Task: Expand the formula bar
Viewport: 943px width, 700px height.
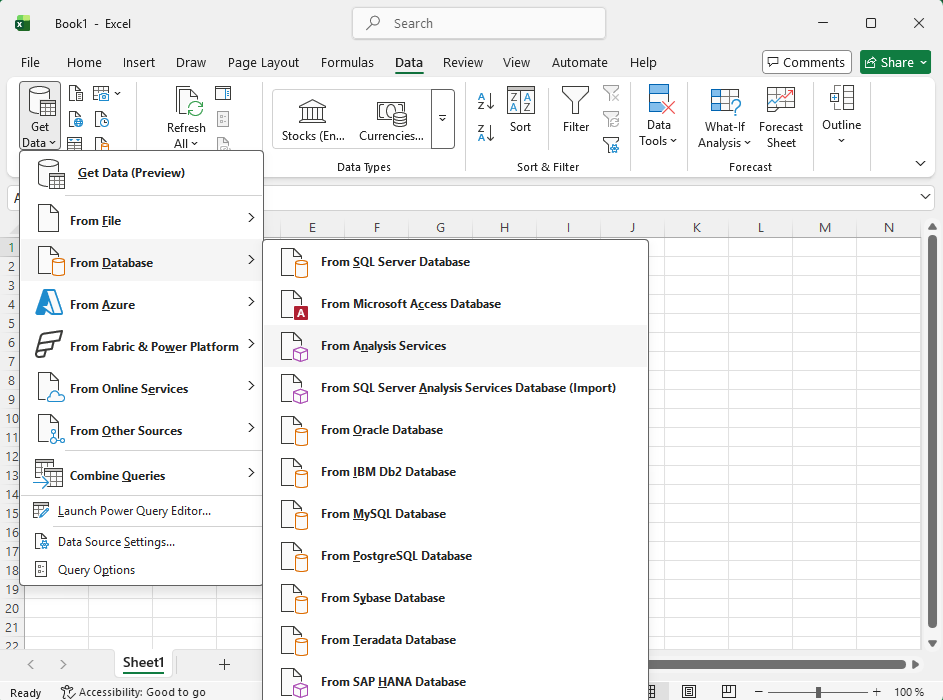Action: click(925, 196)
